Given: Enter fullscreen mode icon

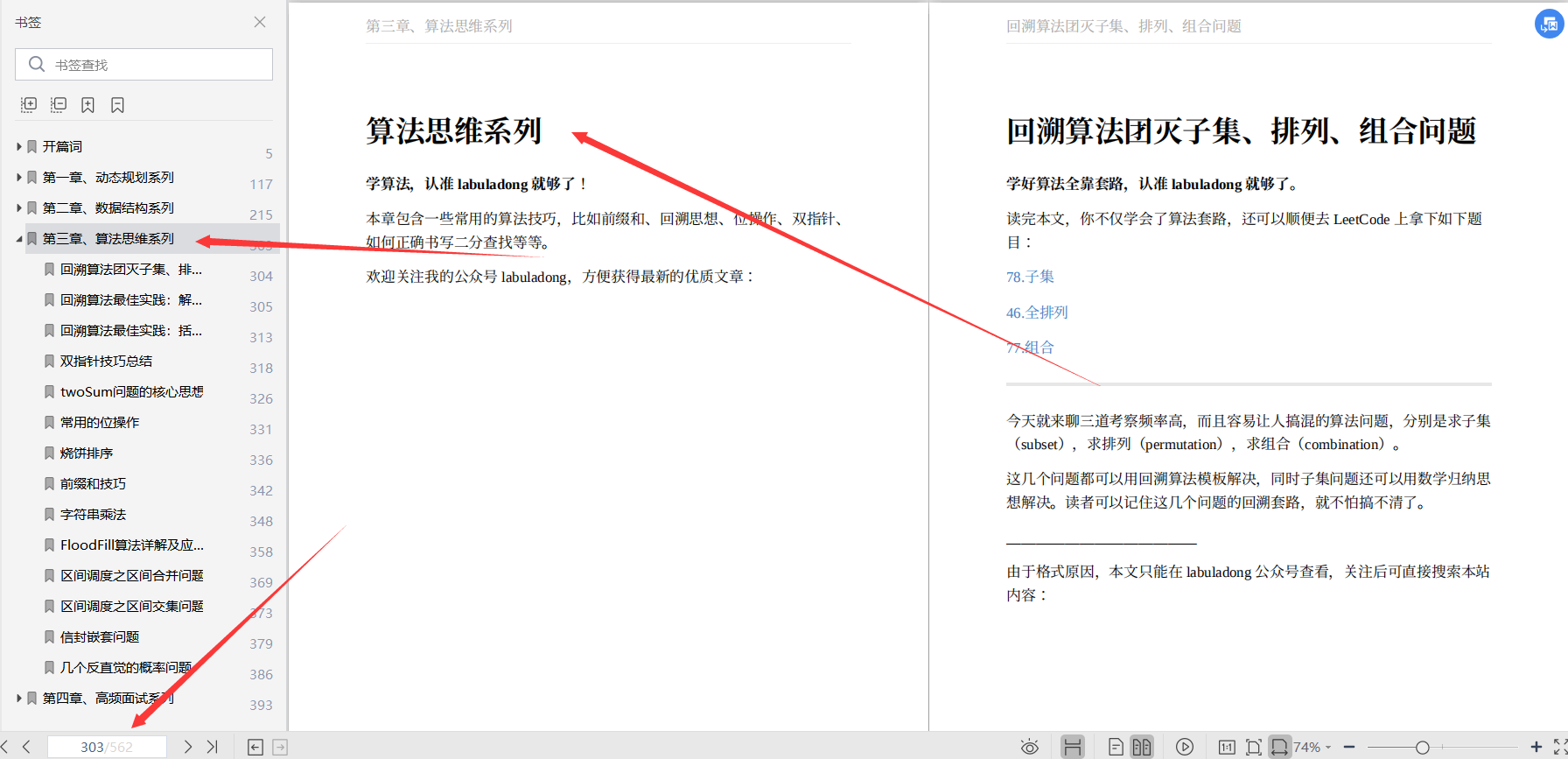Looking at the screenshot, I should [x=1560, y=747].
